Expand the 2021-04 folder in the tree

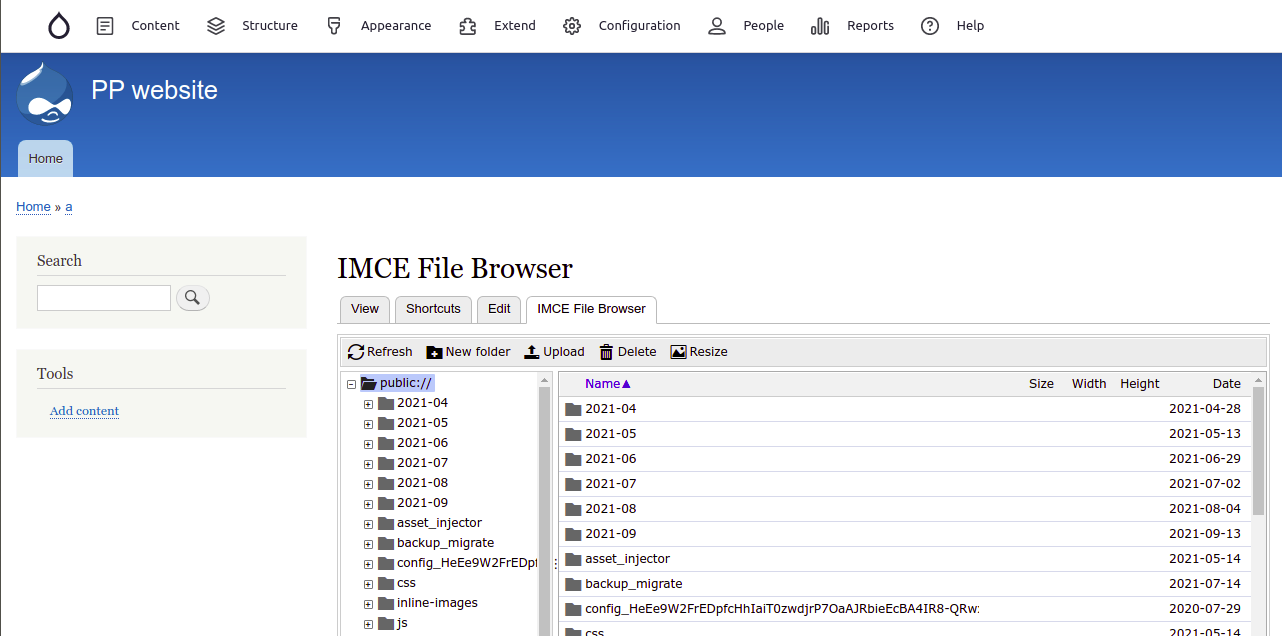(368, 403)
